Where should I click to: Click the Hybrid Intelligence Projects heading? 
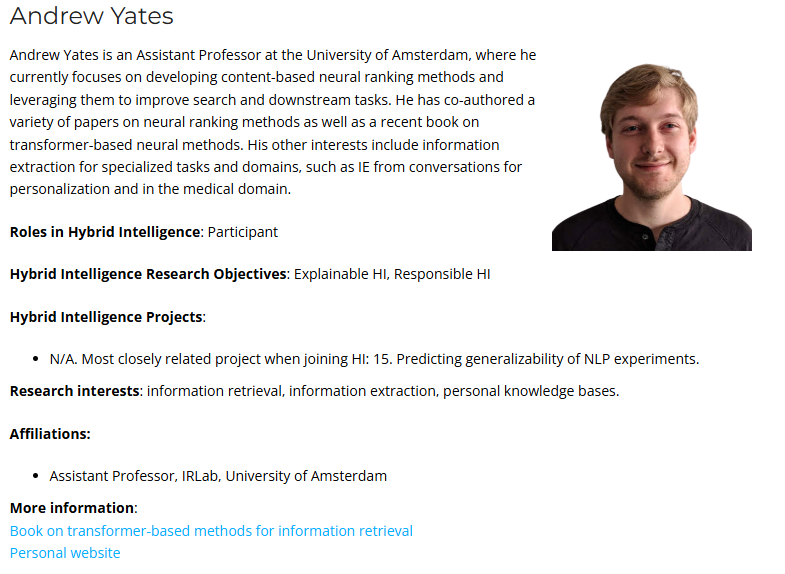[106, 317]
